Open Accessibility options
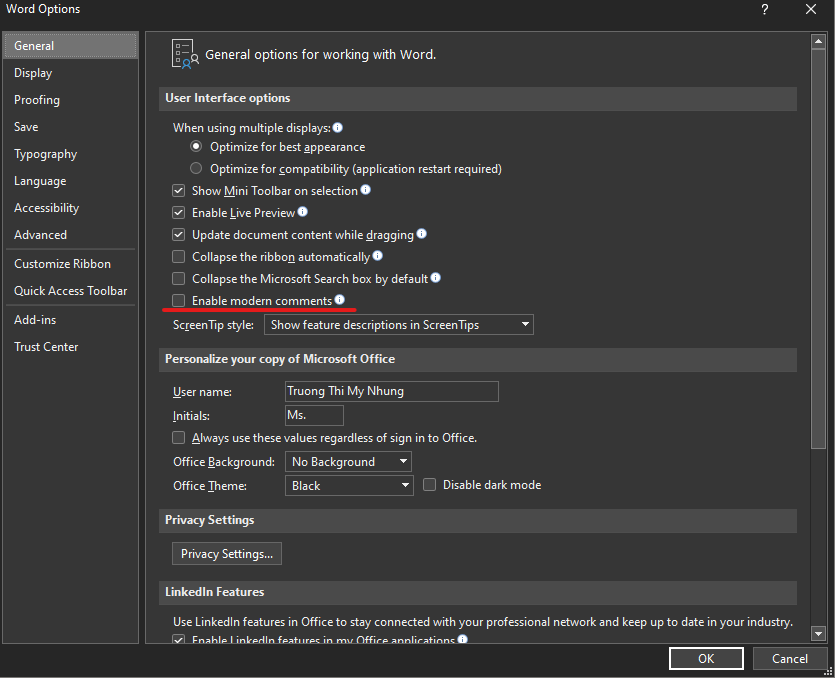The width and height of the screenshot is (835, 678). coord(70,208)
